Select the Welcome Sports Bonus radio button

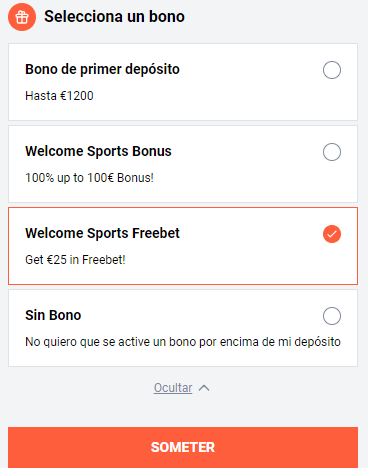332,152
